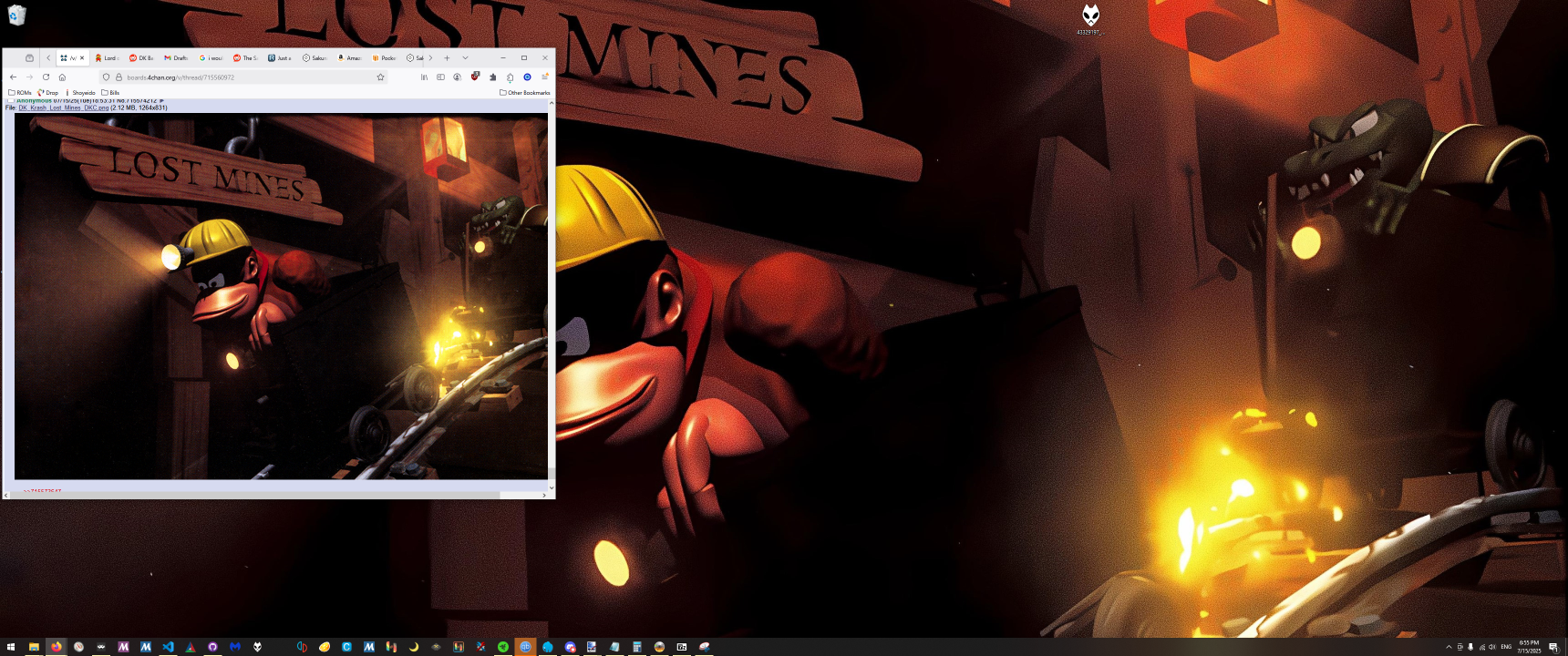Open the Drop bookmark

(x=47, y=92)
